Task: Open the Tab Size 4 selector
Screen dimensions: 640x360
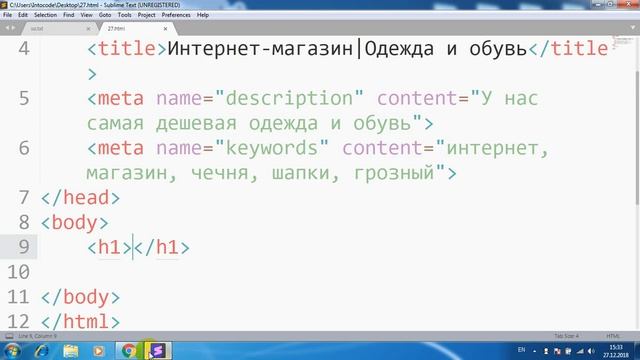Action: coord(566,336)
